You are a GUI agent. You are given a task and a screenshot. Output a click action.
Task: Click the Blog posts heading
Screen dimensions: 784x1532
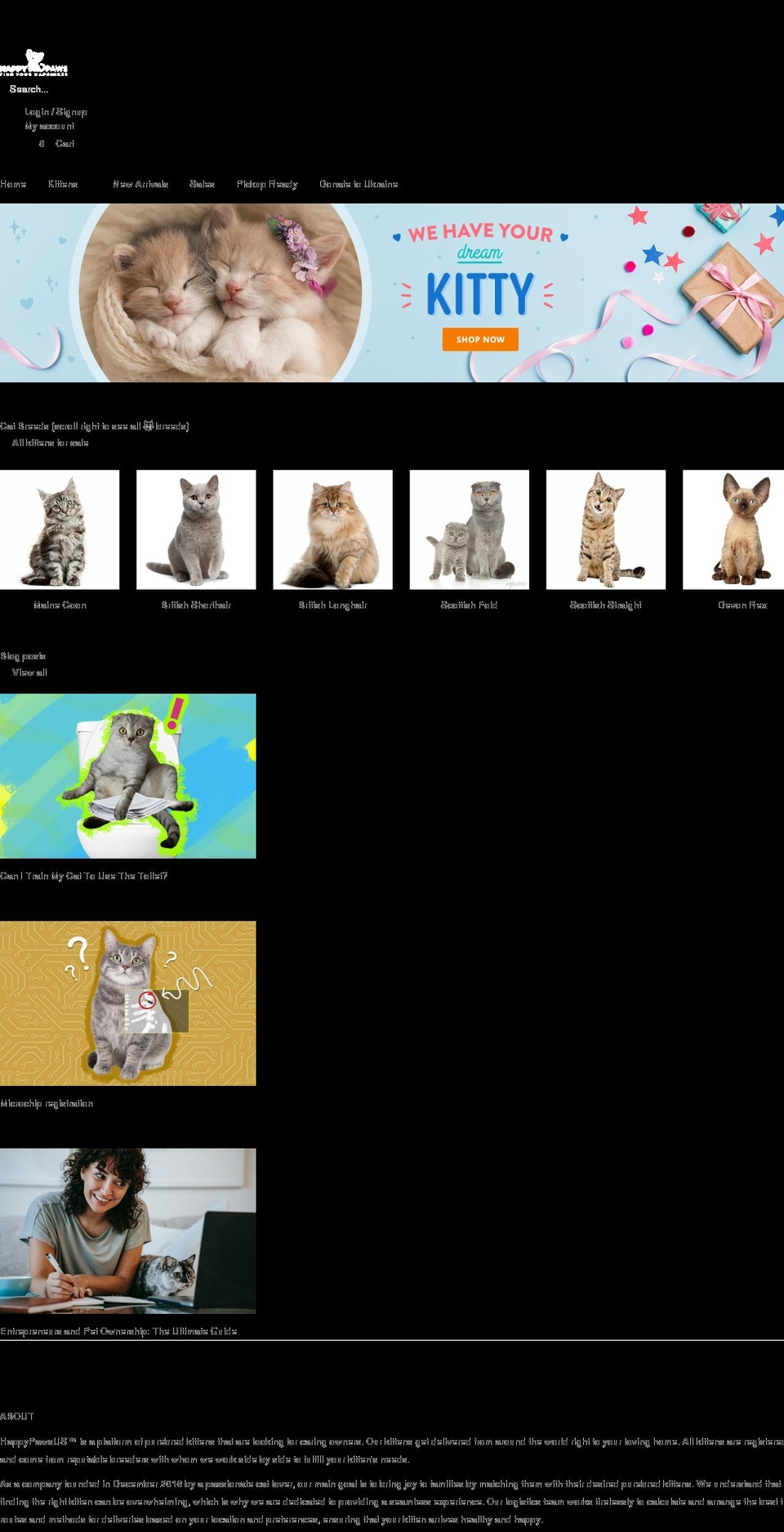[x=23, y=656]
